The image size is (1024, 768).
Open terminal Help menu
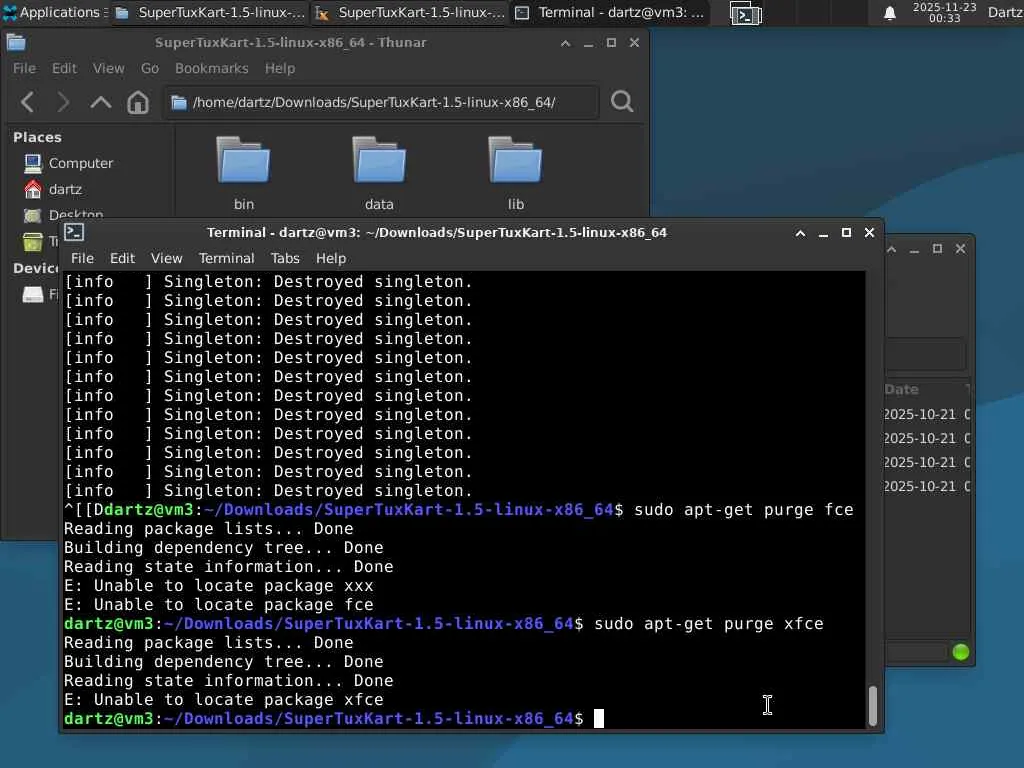(x=331, y=258)
